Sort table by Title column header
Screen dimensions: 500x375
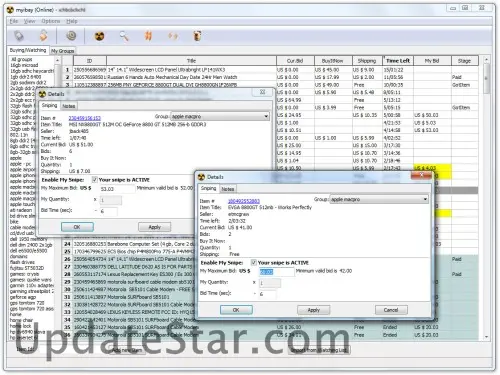tap(191, 61)
